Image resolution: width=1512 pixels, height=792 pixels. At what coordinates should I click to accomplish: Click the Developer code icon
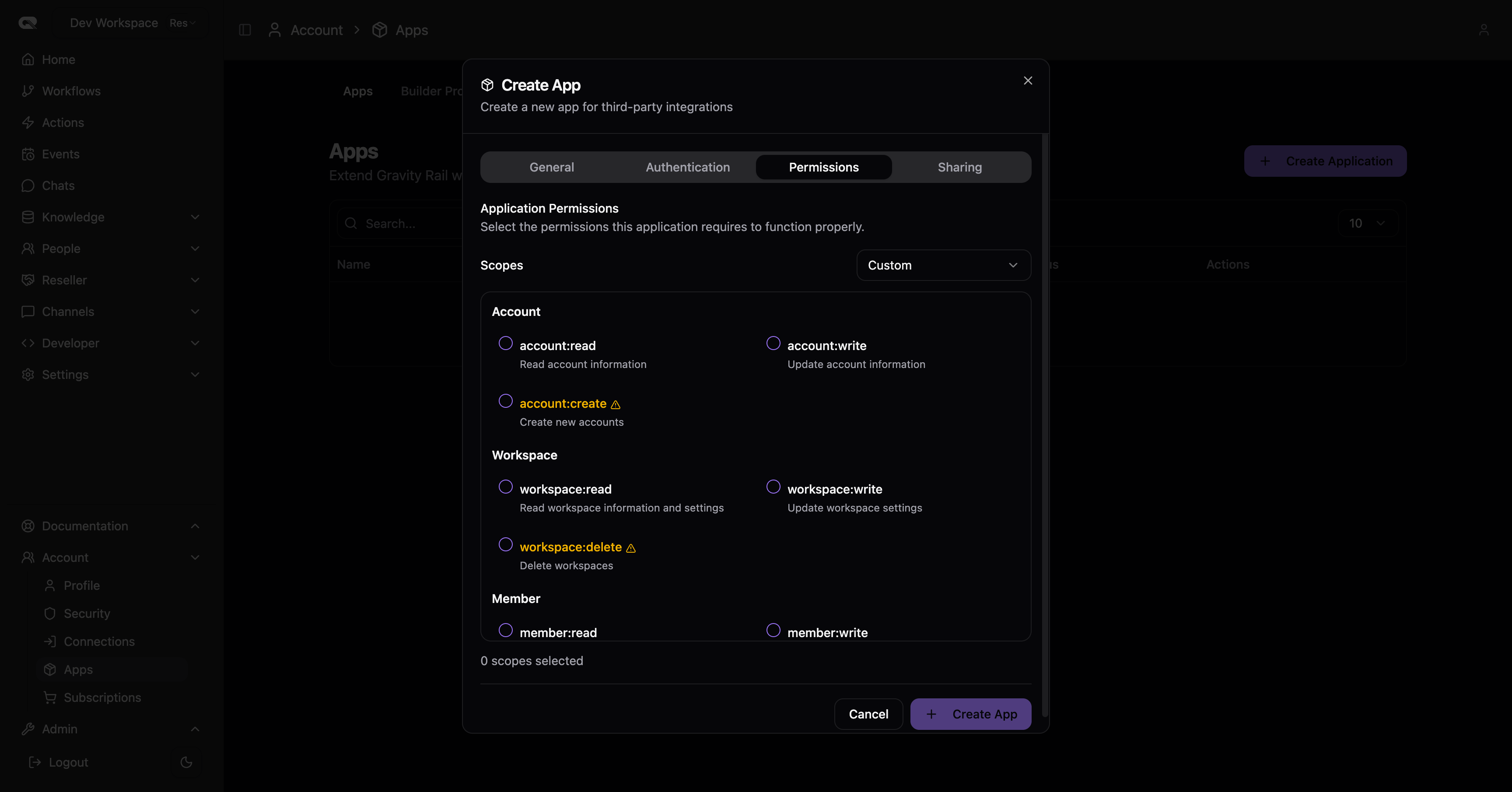click(x=28, y=343)
